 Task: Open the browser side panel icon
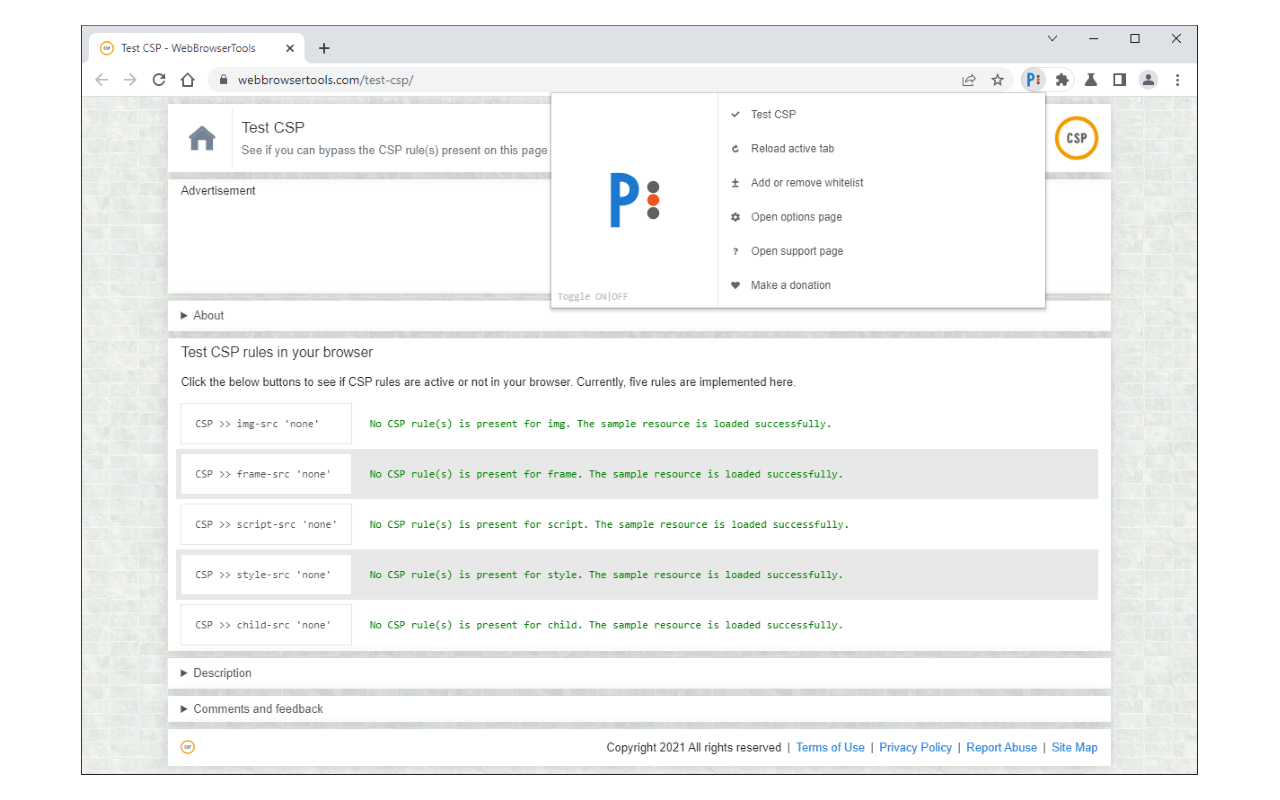[x=1119, y=80]
